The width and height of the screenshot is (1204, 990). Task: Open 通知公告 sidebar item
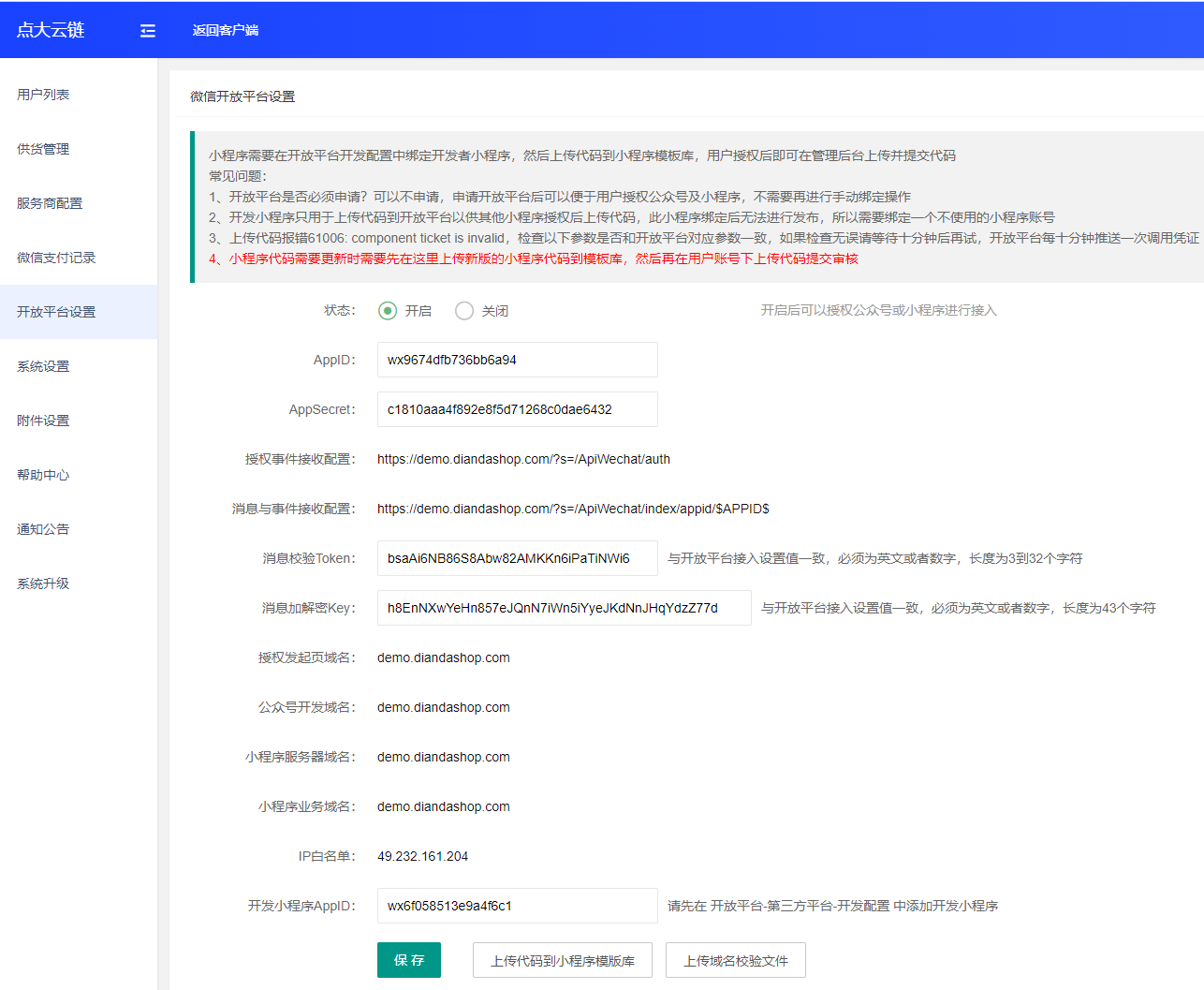(79, 529)
